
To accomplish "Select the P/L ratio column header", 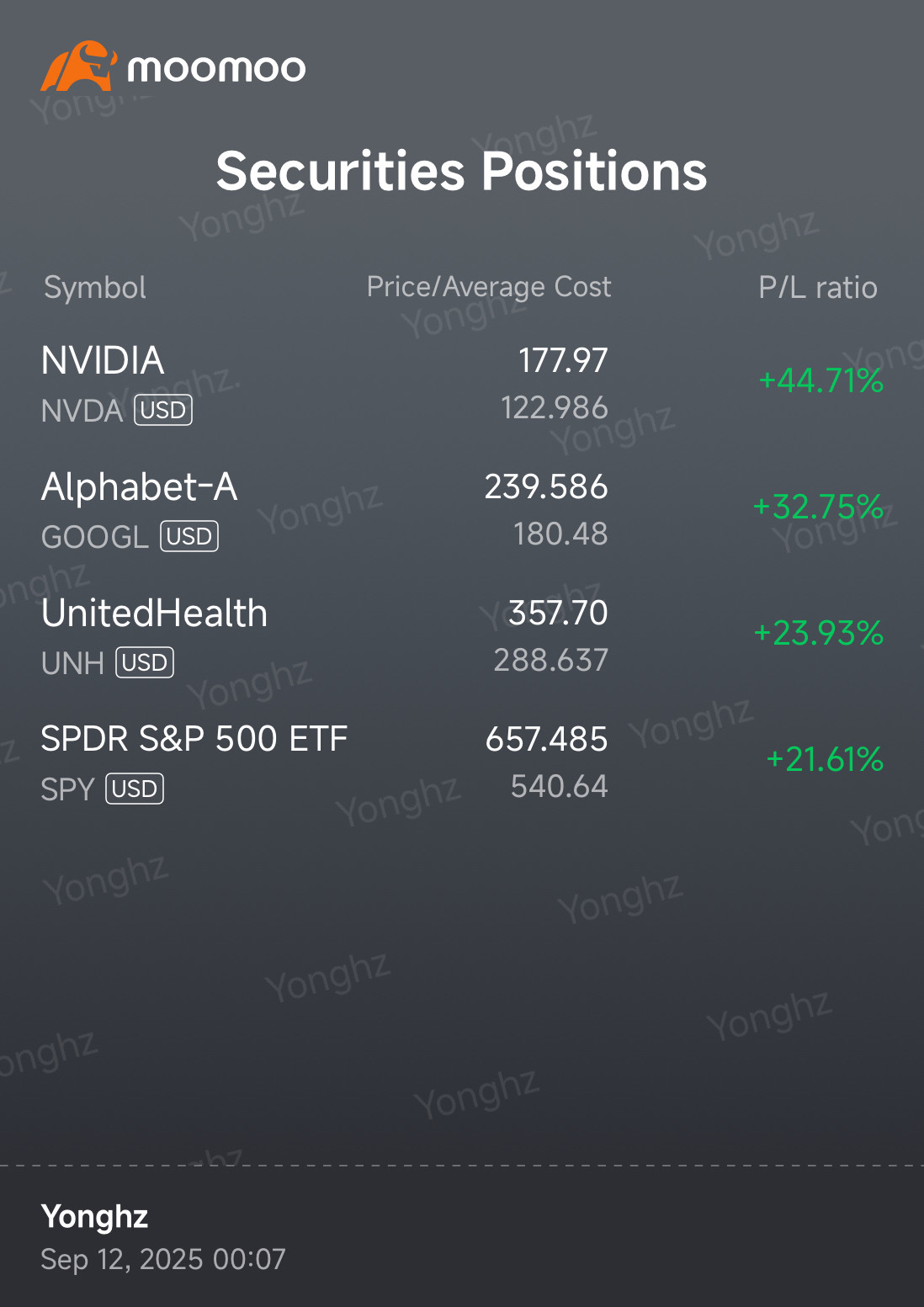I will click(x=818, y=288).
